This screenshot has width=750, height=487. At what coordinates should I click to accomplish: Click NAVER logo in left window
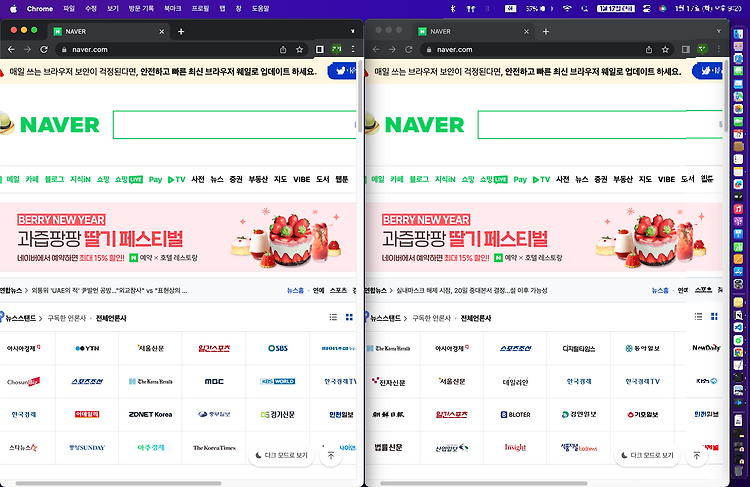[x=59, y=125]
